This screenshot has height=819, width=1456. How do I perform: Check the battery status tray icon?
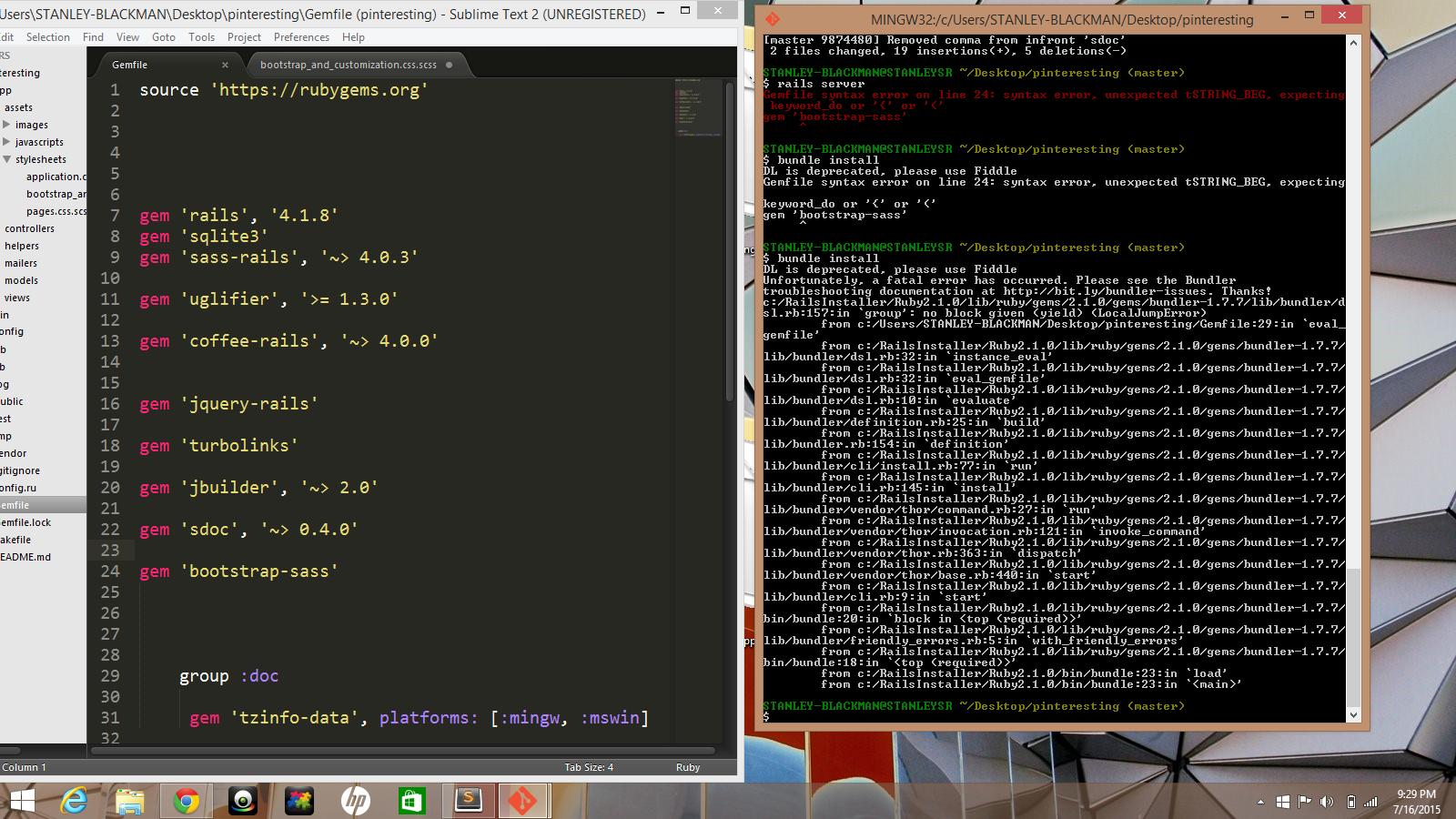tap(1351, 802)
